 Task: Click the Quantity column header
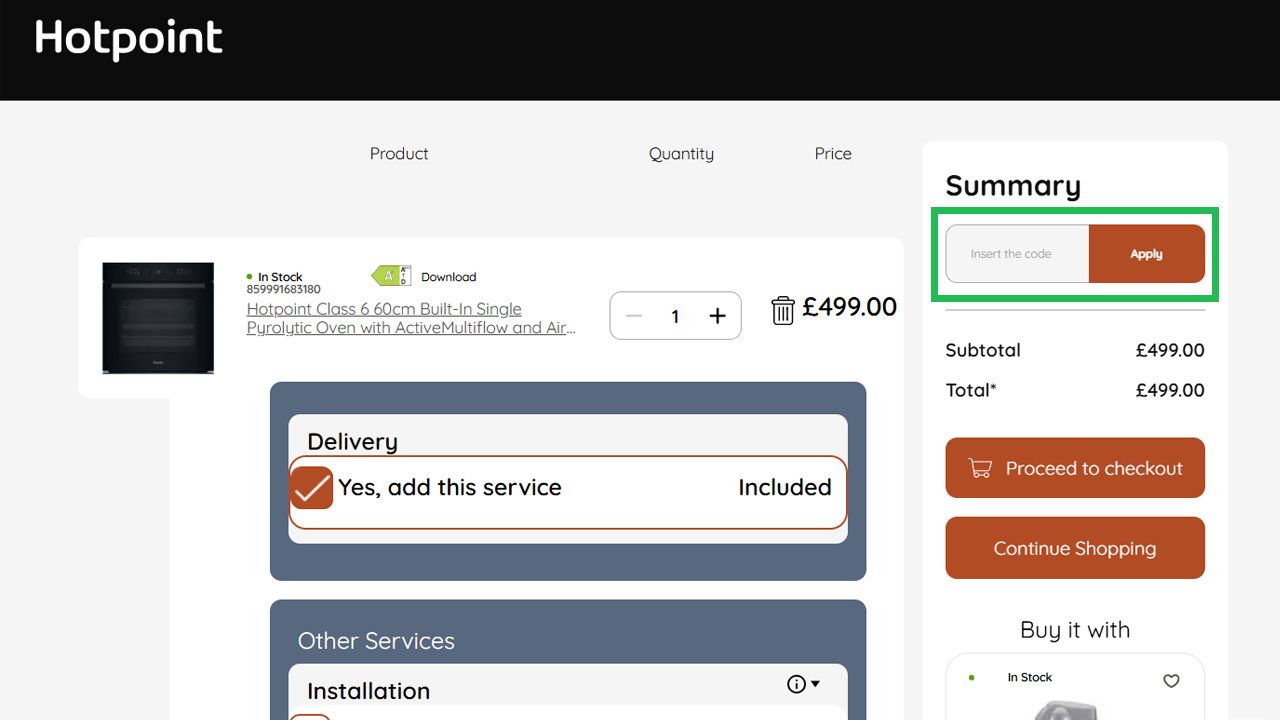pos(681,153)
